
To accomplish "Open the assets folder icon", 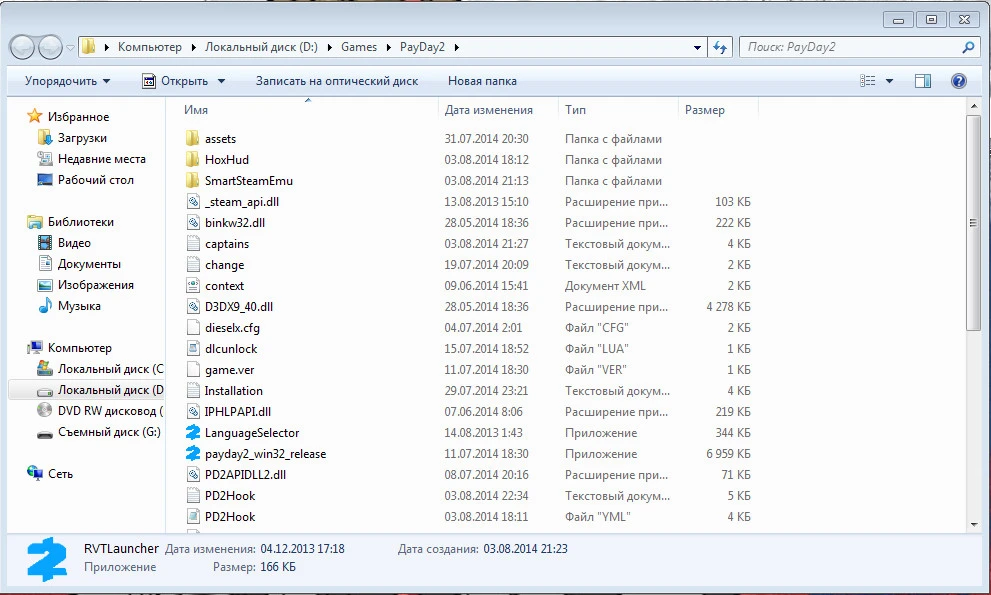I will click(193, 138).
